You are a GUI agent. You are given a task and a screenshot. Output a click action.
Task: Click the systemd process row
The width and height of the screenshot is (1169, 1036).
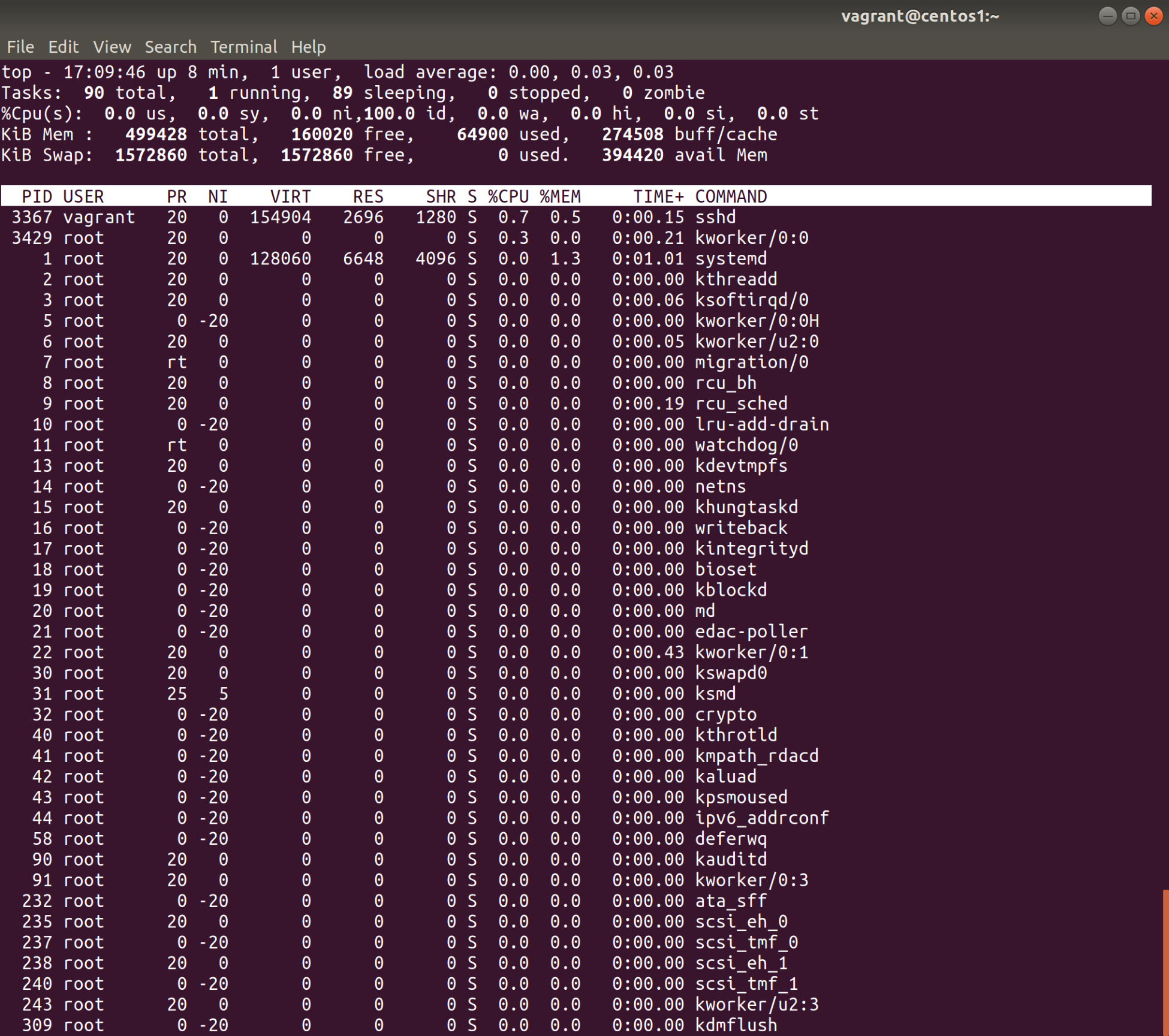730,258
